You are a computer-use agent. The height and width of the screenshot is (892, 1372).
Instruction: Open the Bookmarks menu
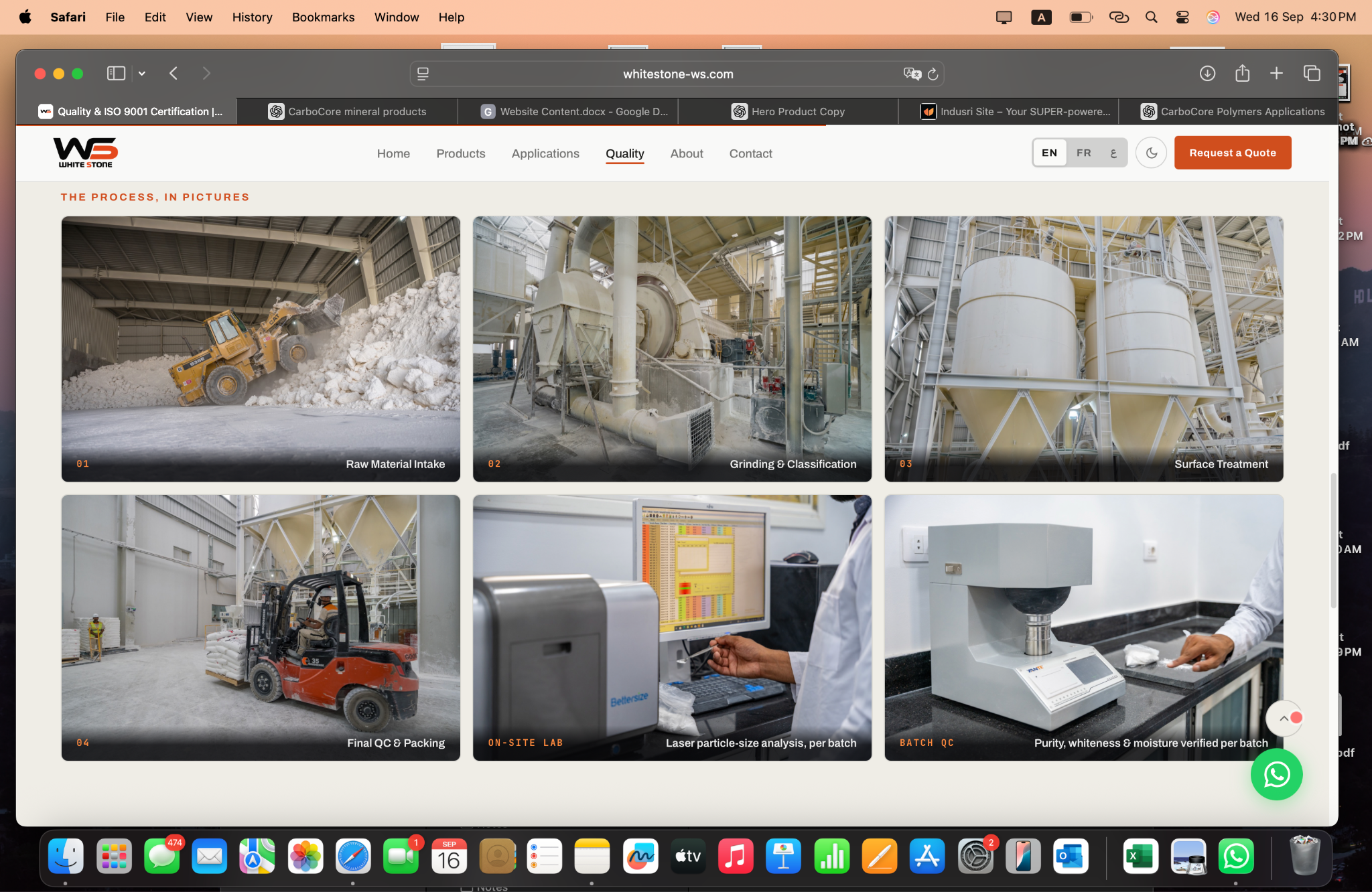(x=323, y=17)
